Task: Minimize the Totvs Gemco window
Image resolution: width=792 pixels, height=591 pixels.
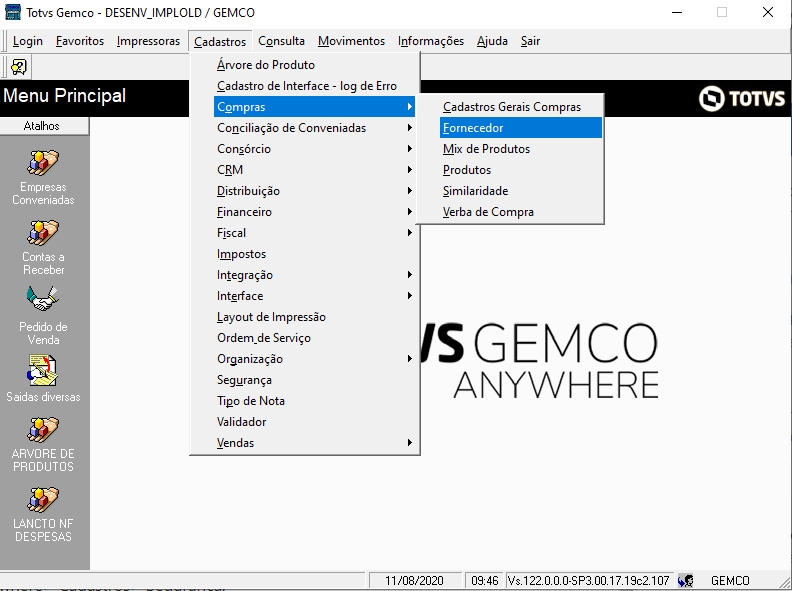Action: click(x=677, y=12)
